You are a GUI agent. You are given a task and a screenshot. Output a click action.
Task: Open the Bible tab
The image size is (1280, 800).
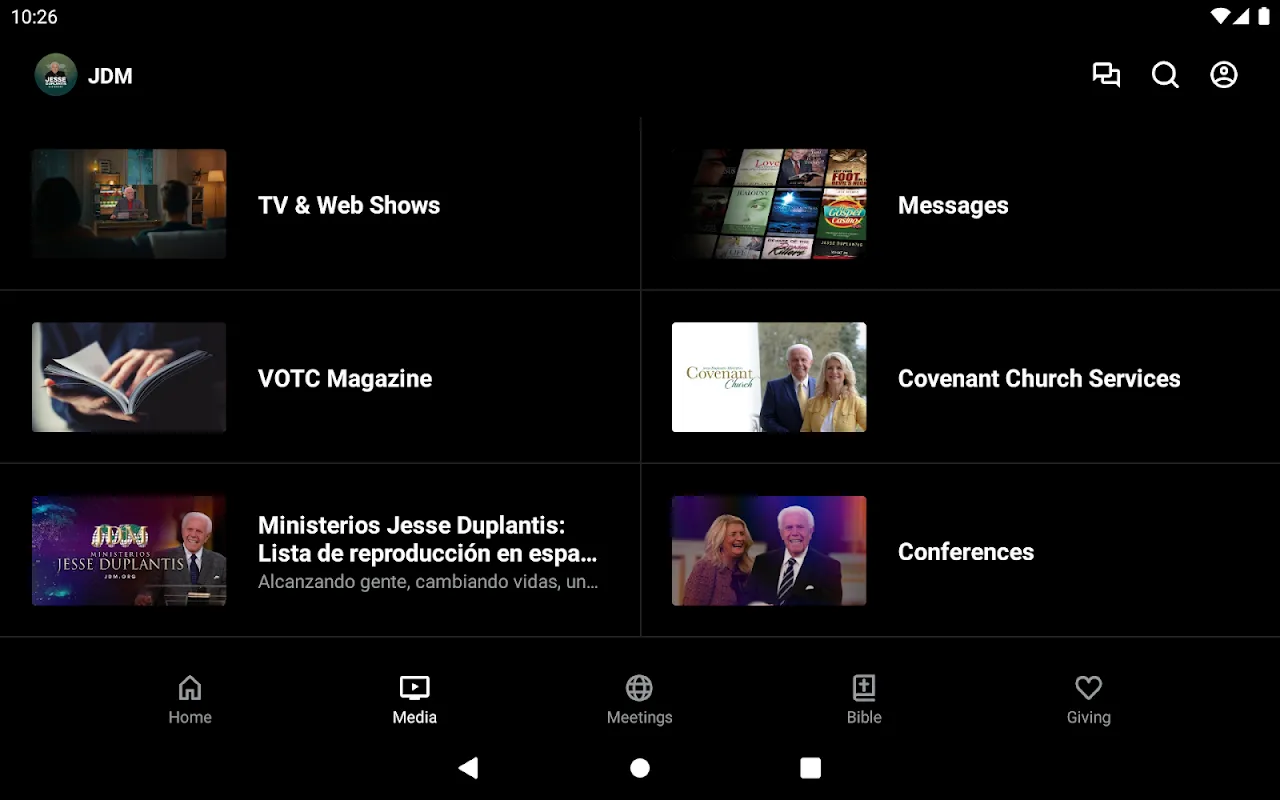(x=864, y=700)
